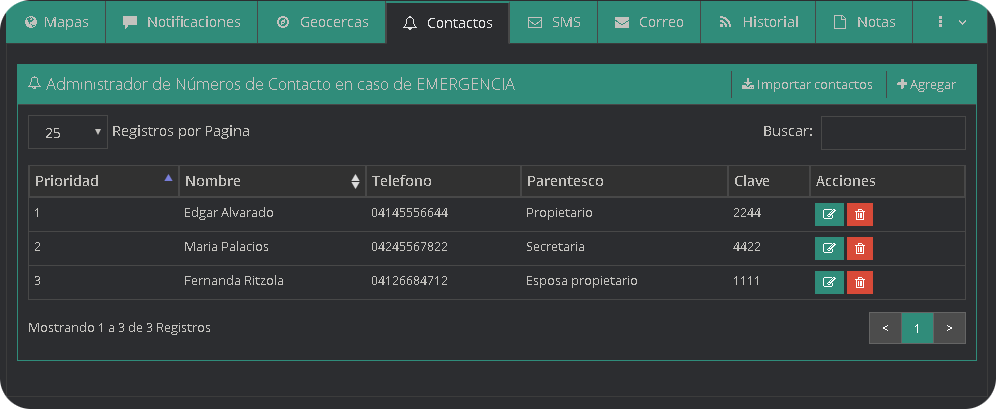
Task: Expand the more options tab menu
Action: point(951,22)
